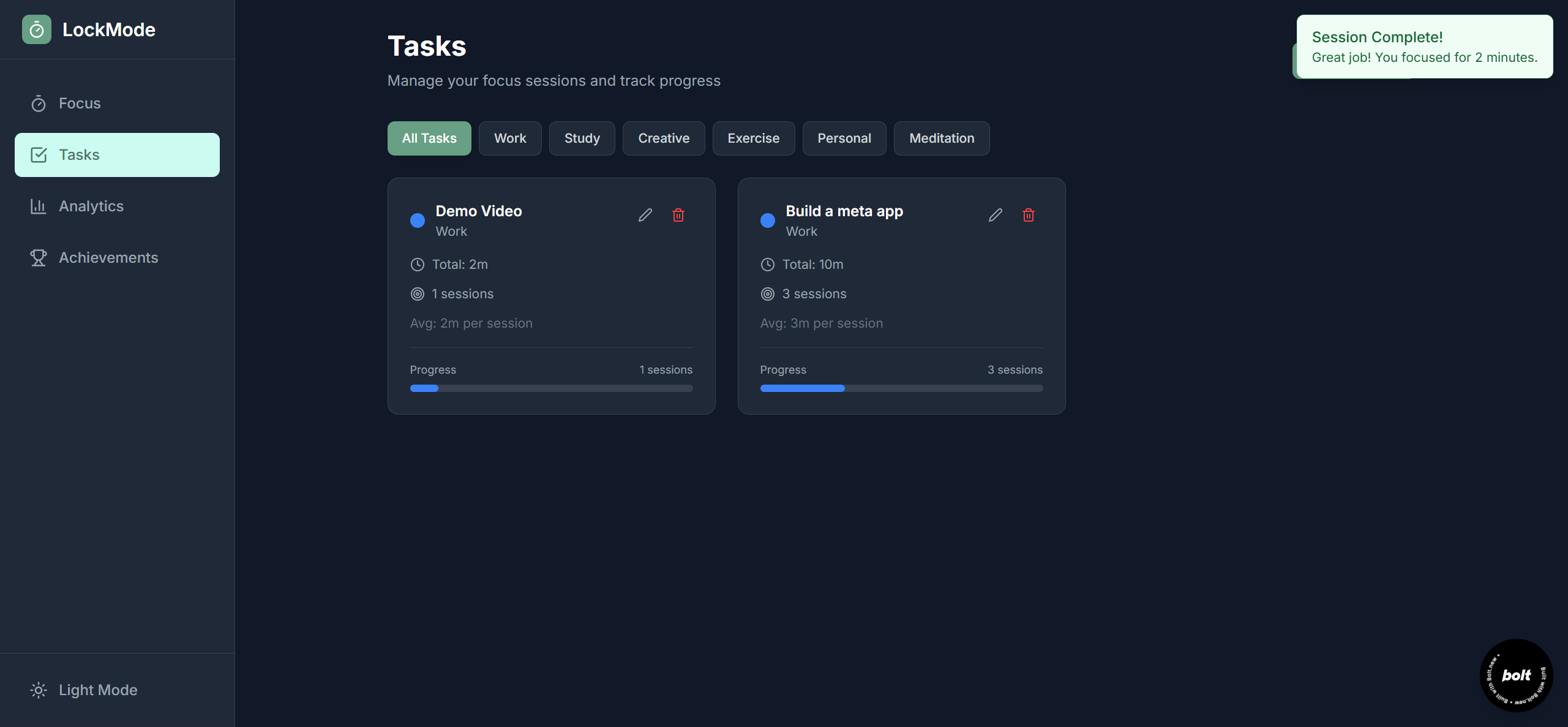Filter tasks by Study category

point(581,138)
